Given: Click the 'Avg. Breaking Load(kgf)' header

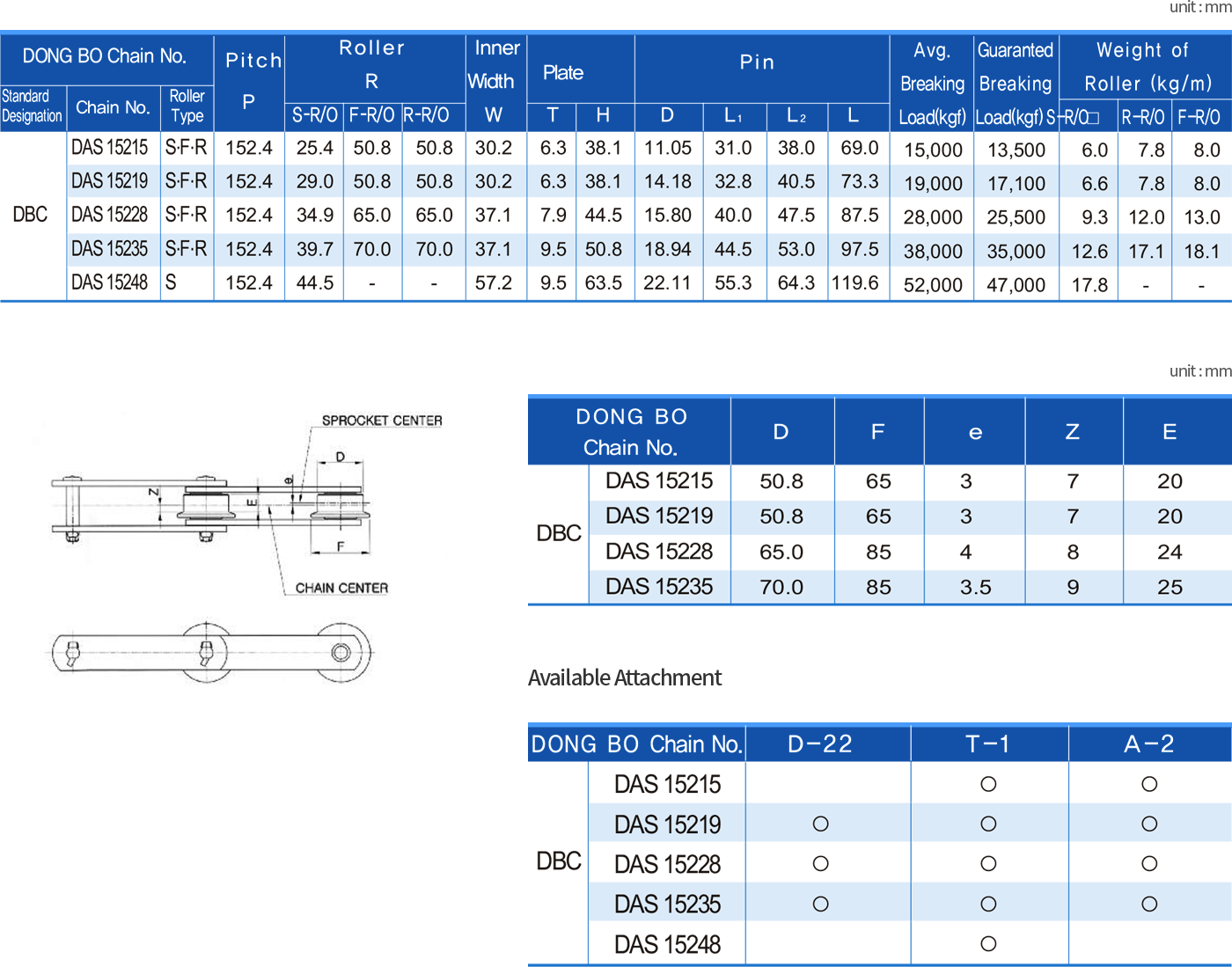Looking at the screenshot, I should pos(932,84).
